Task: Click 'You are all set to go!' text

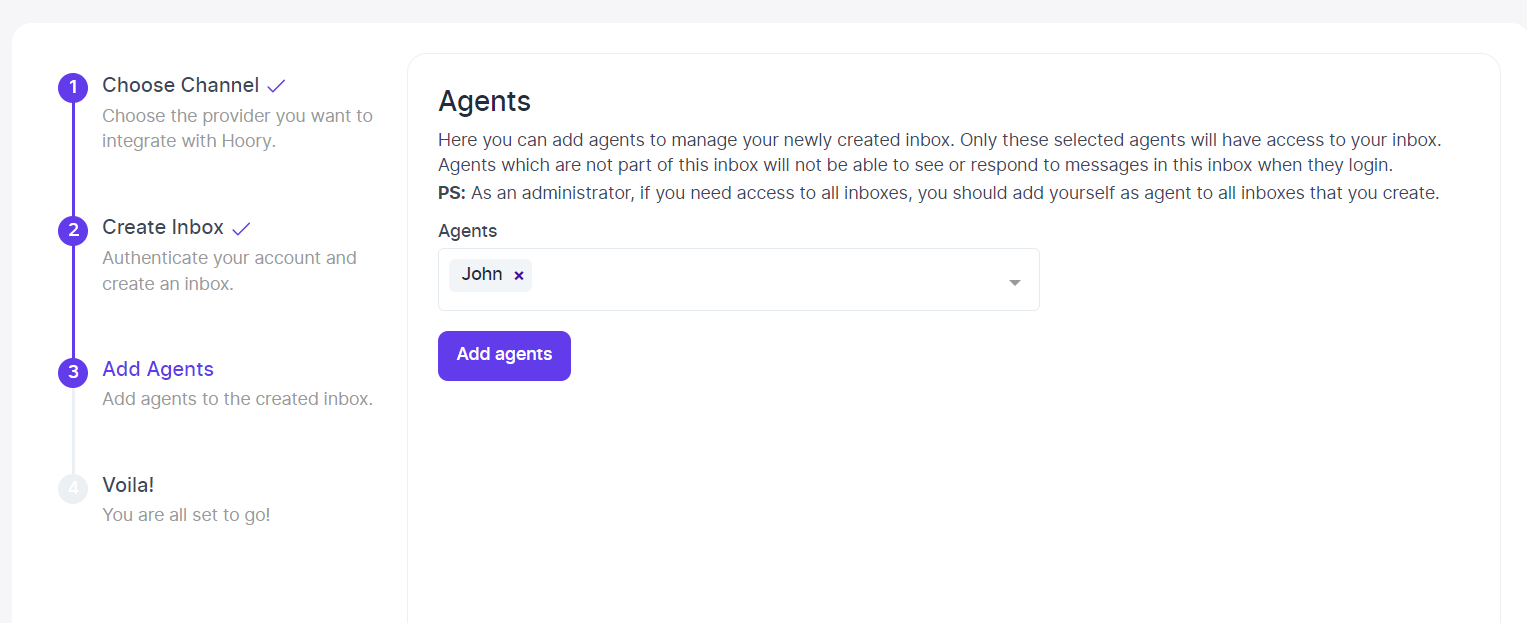Action: coord(186,515)
